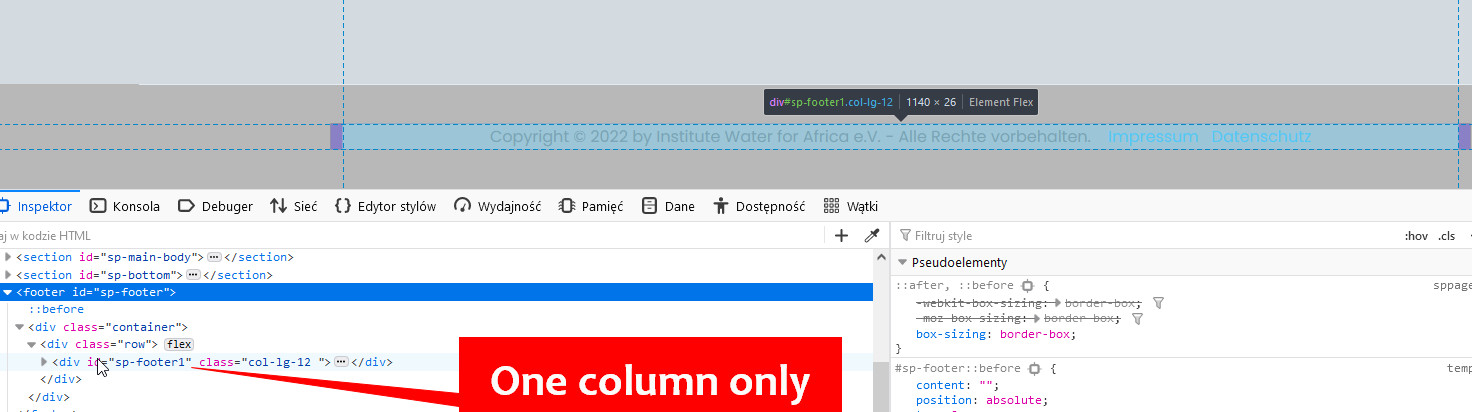Click the Dane storage icon

coord(649,206)
